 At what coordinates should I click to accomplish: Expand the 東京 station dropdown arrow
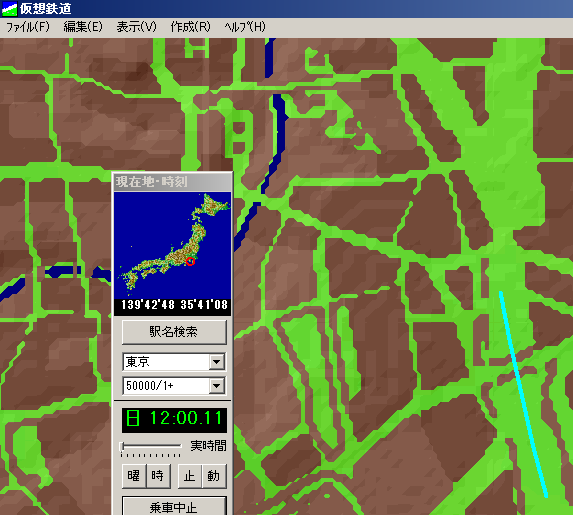(x=217, y=362)
